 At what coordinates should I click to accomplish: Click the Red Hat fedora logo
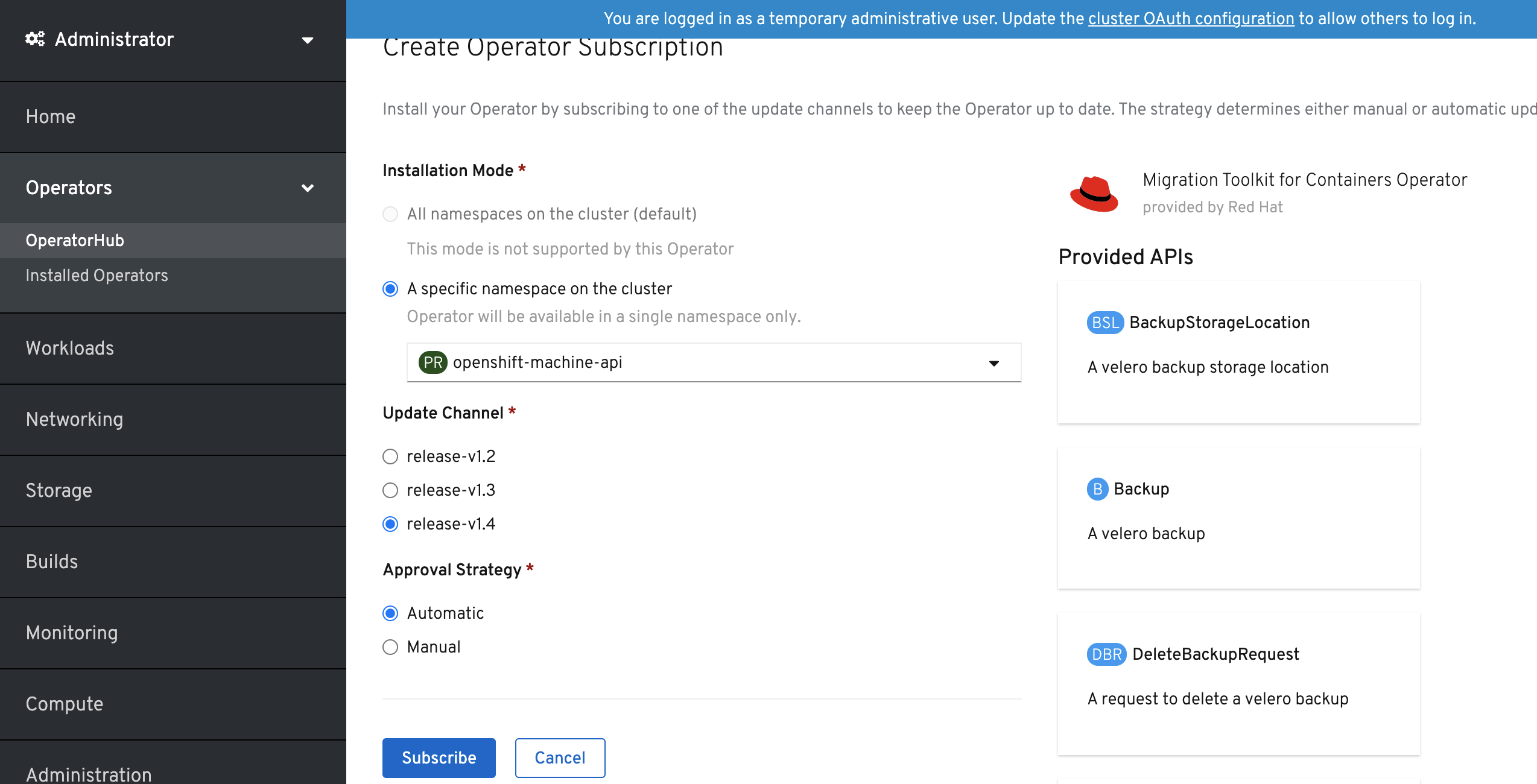[1094, 194]
